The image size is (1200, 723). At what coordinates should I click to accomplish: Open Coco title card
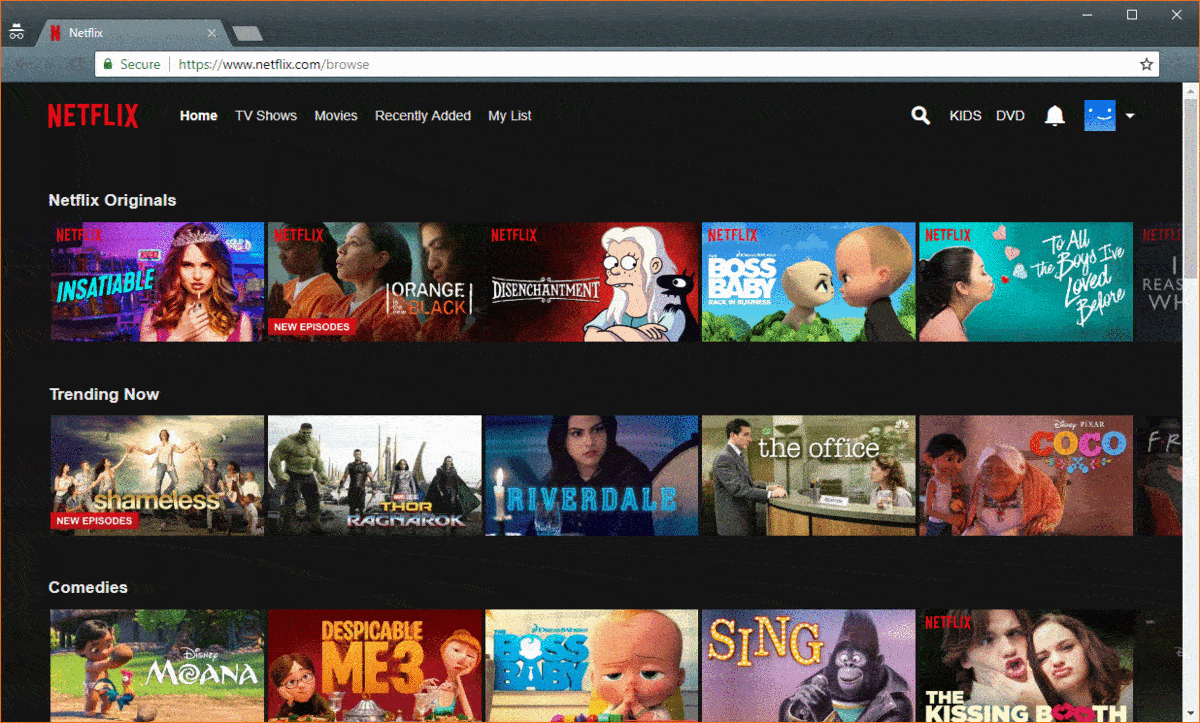[x=1026, y=475]
